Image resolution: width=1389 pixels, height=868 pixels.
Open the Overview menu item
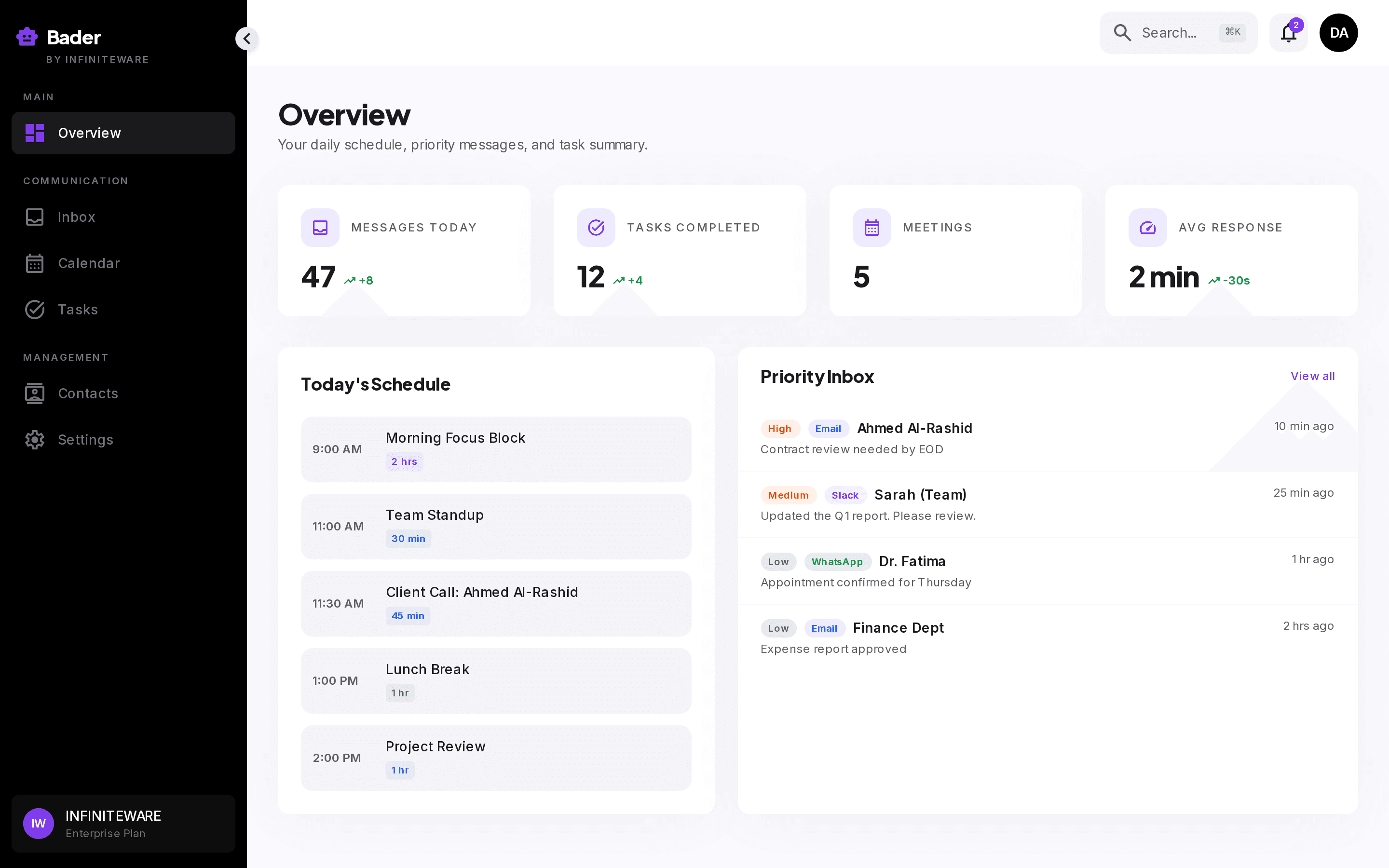pos(123,133)
